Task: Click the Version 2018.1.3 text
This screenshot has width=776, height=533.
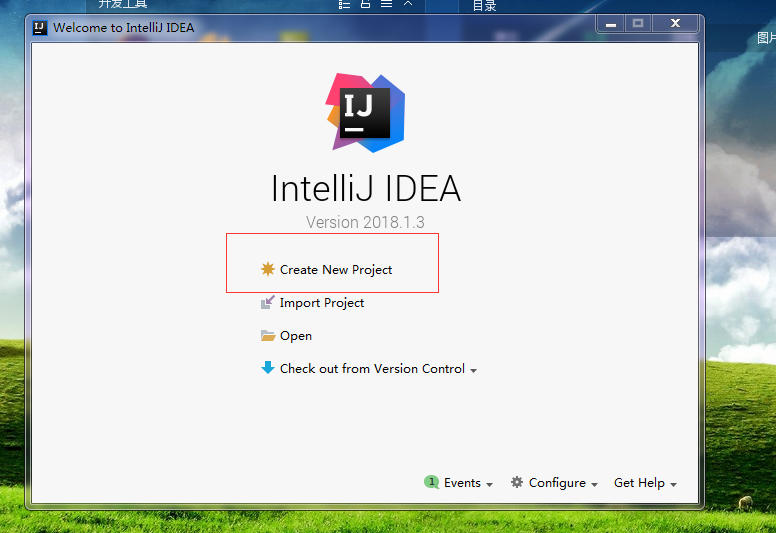Action: [365, 222]
